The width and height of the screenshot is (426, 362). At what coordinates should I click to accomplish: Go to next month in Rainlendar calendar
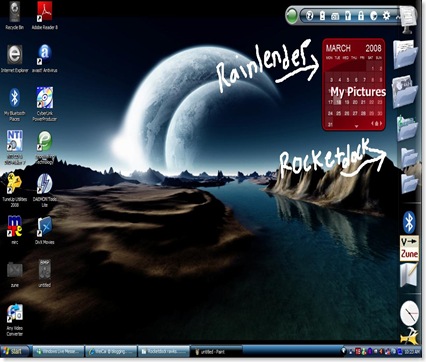(381, 123)
